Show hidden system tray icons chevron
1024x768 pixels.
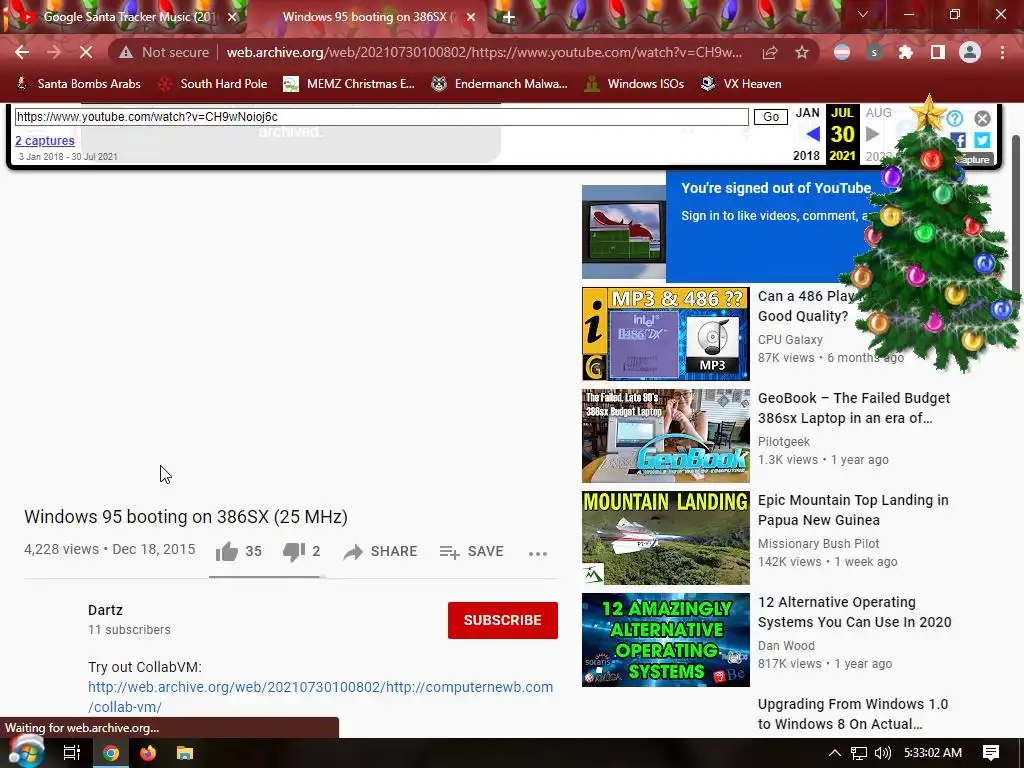click(x=835, y=753)
